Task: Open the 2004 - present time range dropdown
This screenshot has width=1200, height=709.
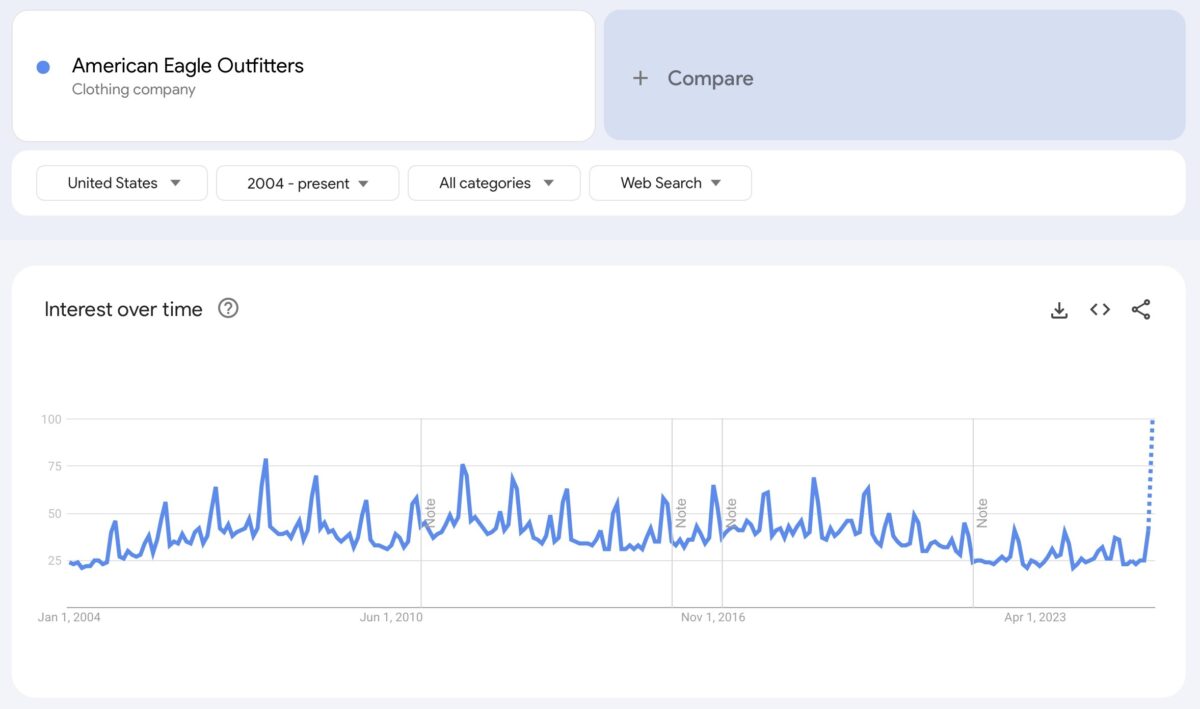Action: tap(307, 183)
